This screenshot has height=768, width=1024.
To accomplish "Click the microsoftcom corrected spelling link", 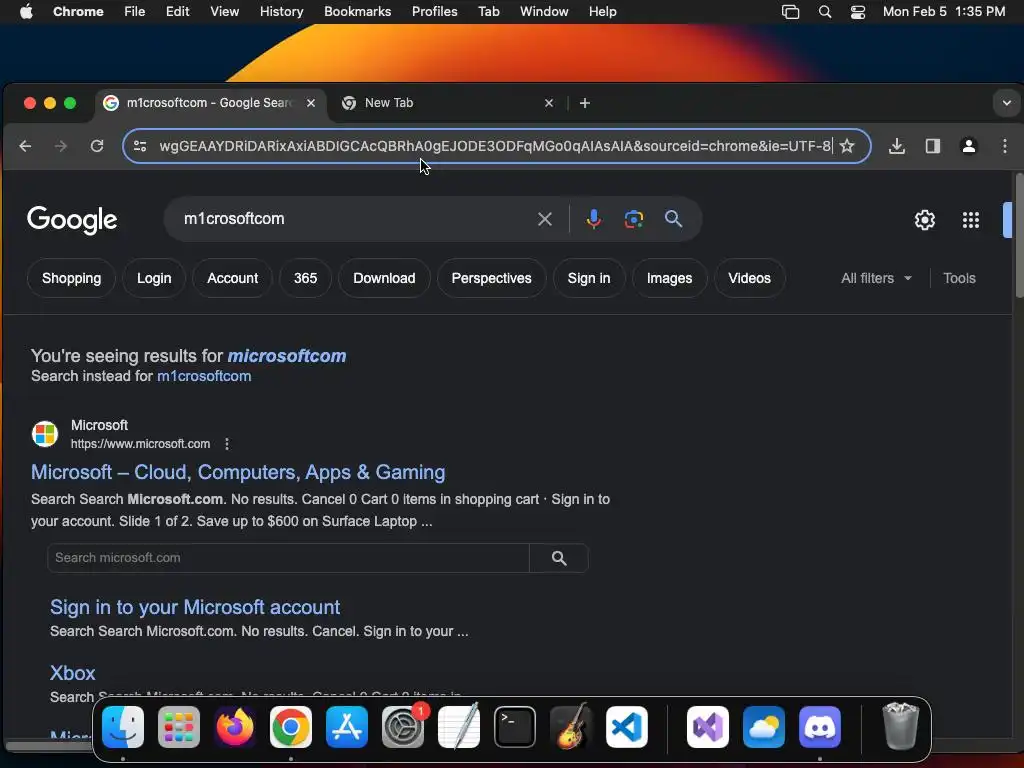I will click(287, 356).
